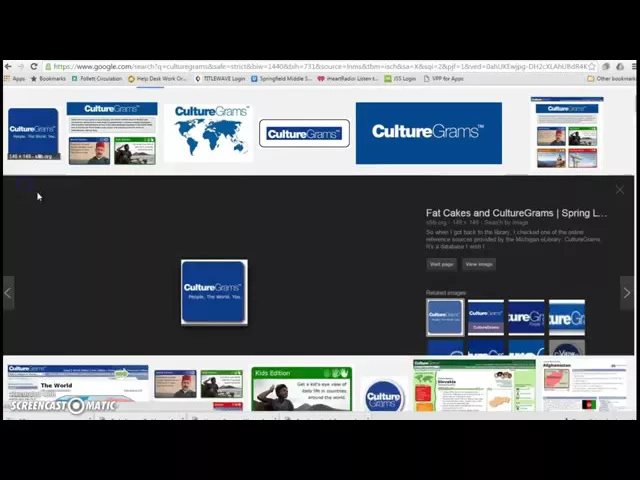Open the Help Desk Work Or... bookmark
This screenshot has height=480, width=640.
click(x=158, y=78)
